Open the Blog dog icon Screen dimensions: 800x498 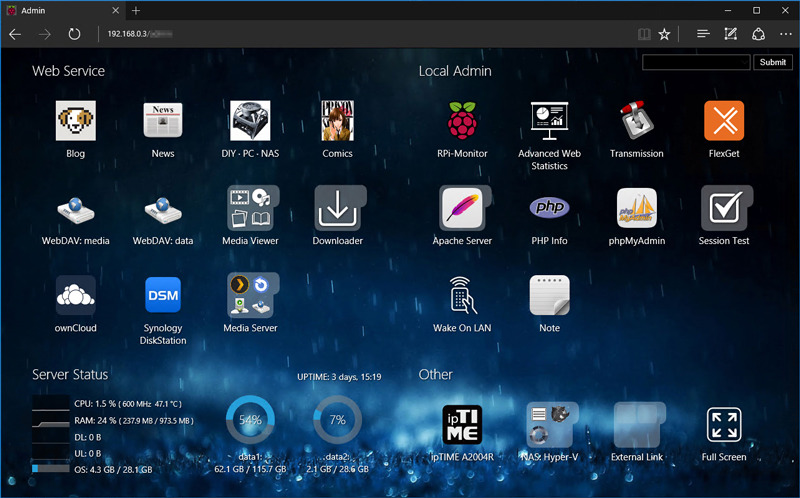pos(76,120)
